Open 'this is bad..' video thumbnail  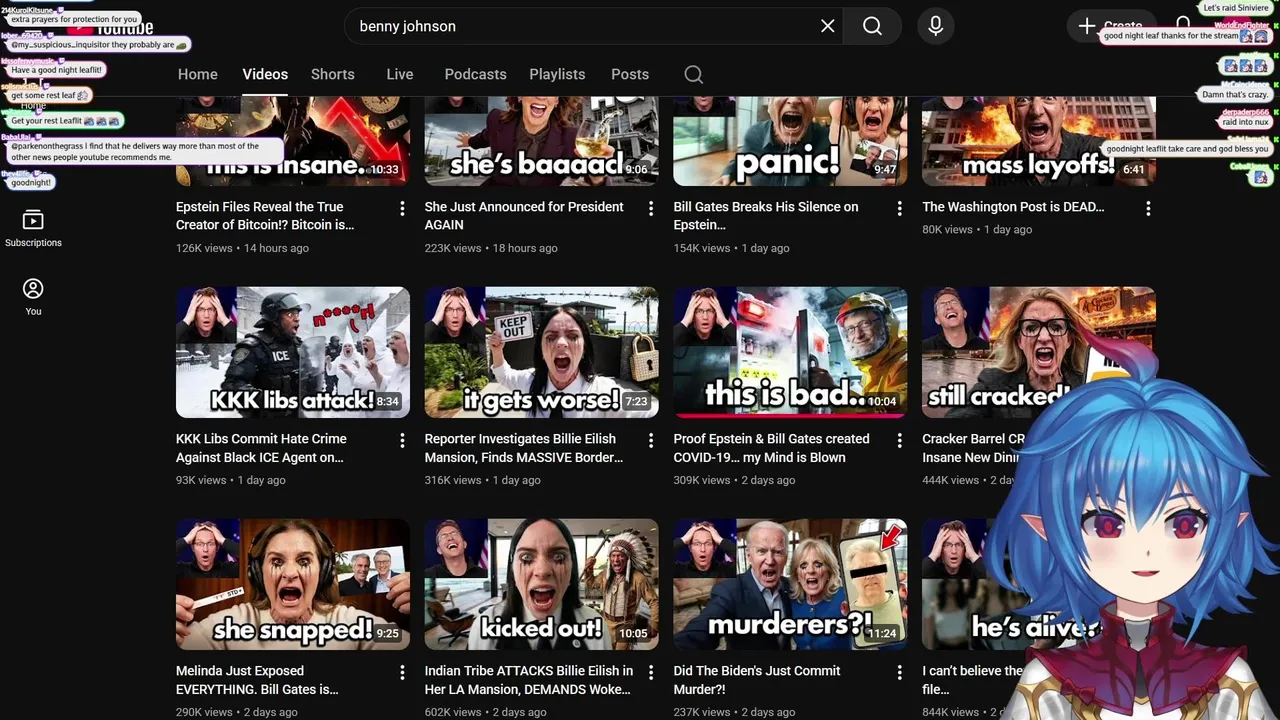[x=790, y=352]
